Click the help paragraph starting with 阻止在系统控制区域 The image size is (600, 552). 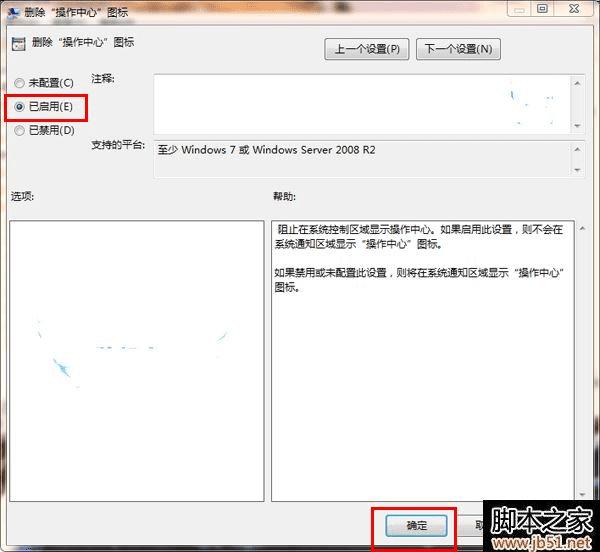coord(419,237)
